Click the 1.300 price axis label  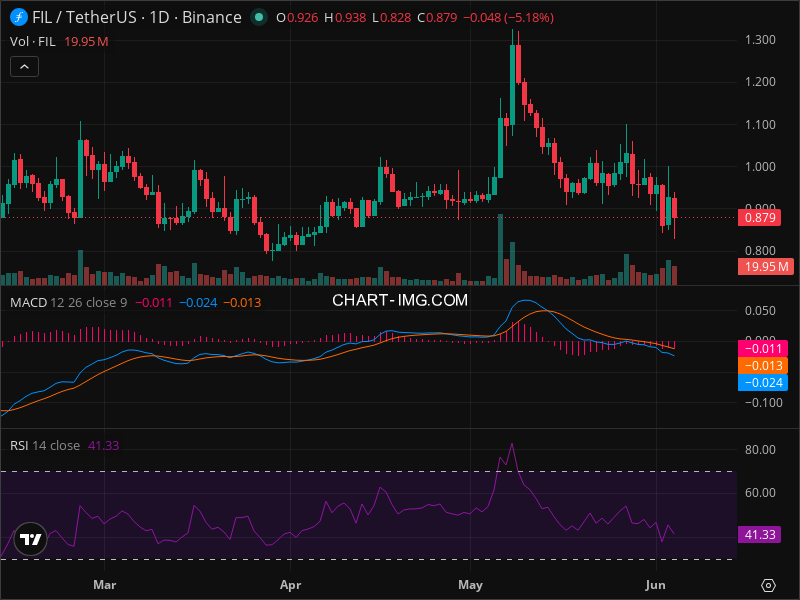click(760, 40)
